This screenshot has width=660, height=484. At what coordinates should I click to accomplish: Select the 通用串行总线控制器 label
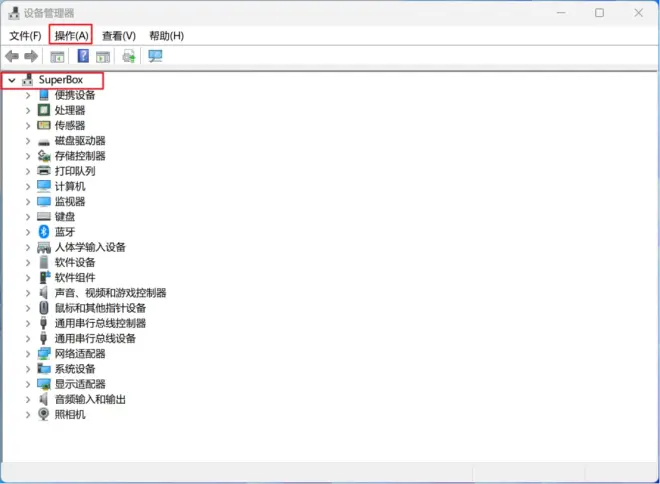pos(100,323)
